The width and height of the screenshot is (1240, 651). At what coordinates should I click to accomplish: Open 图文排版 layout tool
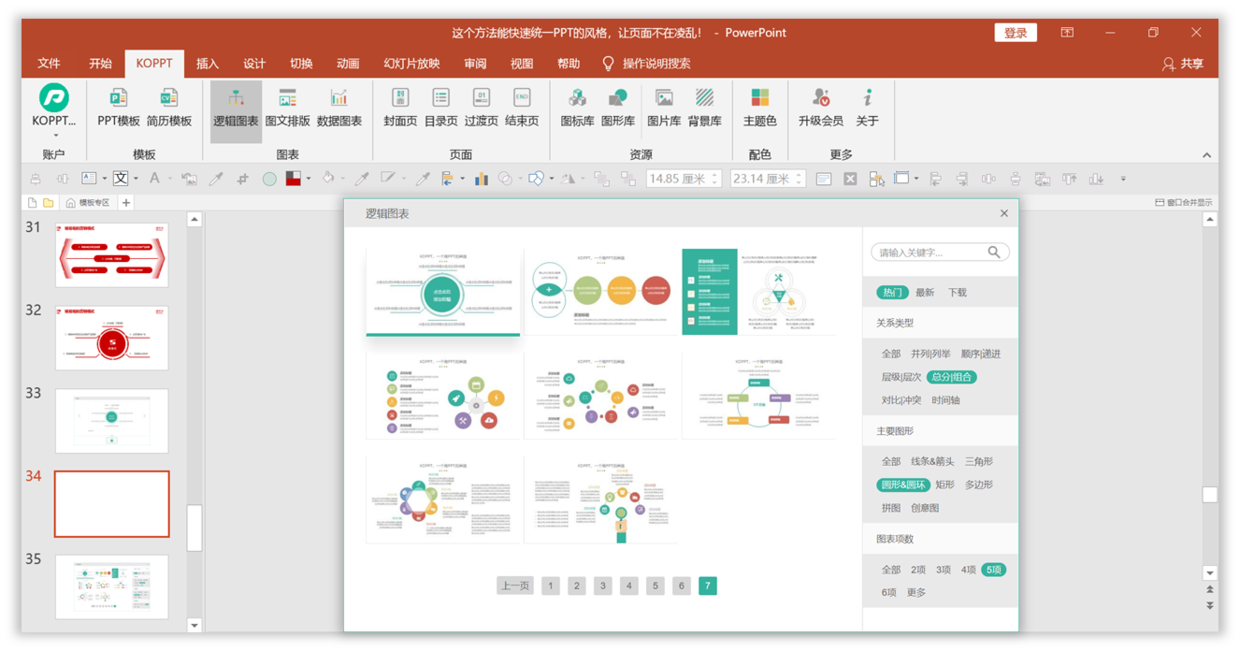[287, 108]
